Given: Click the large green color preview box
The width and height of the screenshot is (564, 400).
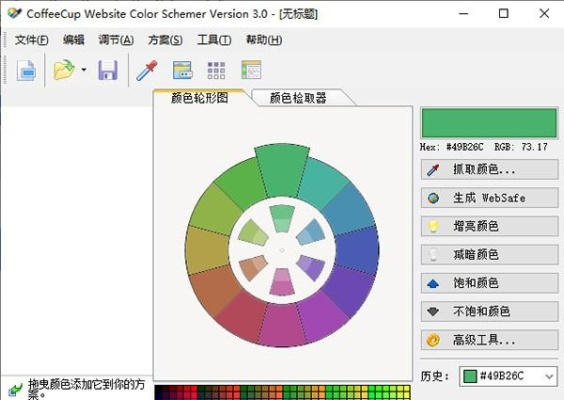Looking at the screenshot, I should pos(489,123).
